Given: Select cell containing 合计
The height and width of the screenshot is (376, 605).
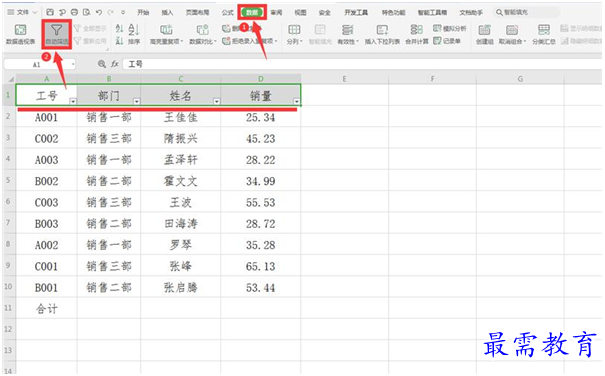Looking at the screenshot, I should click(46, 308).
